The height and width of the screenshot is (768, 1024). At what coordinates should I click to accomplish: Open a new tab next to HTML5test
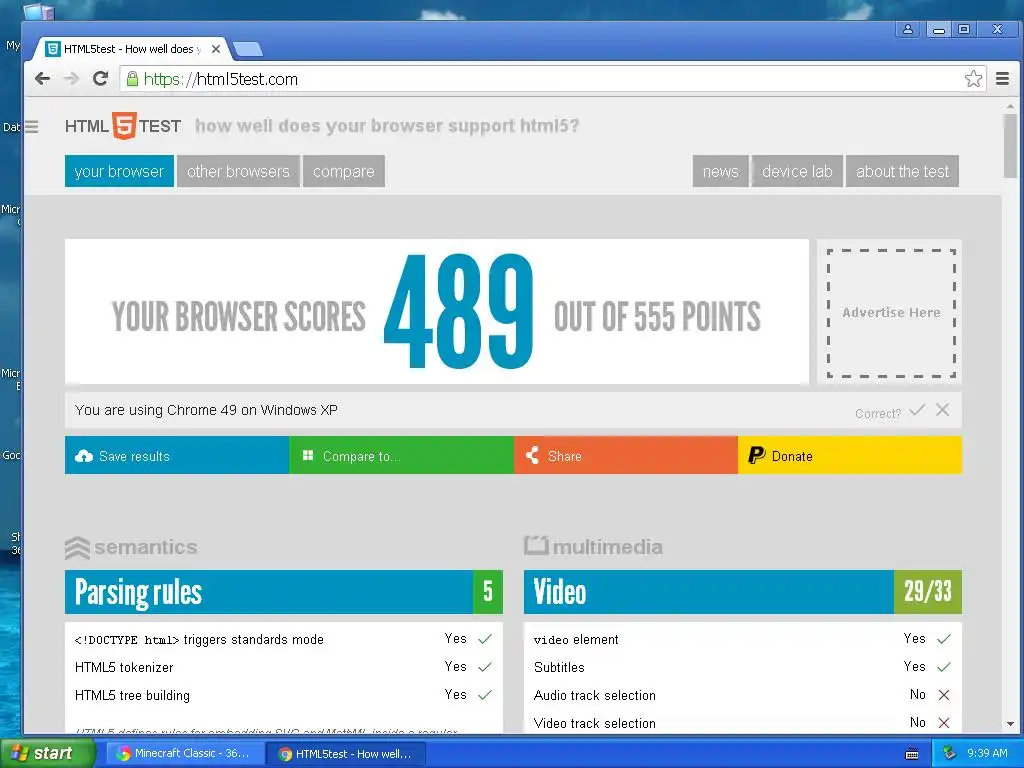tap(248, 49)
